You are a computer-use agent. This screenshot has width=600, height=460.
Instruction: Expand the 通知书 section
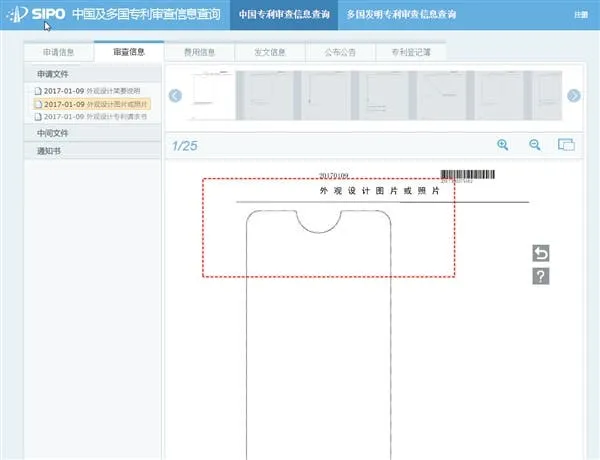(x=92, y=151)
